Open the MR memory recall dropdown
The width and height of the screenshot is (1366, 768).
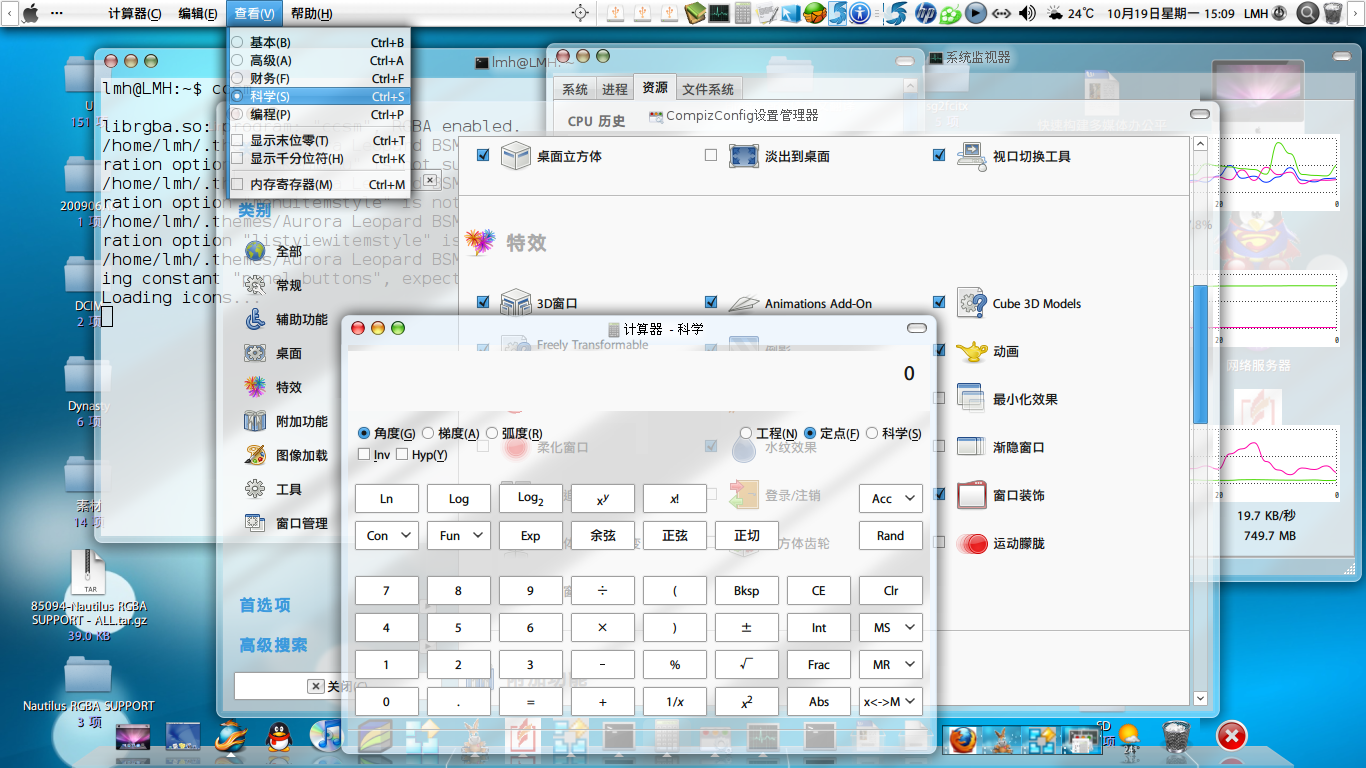tap(890, 664)
